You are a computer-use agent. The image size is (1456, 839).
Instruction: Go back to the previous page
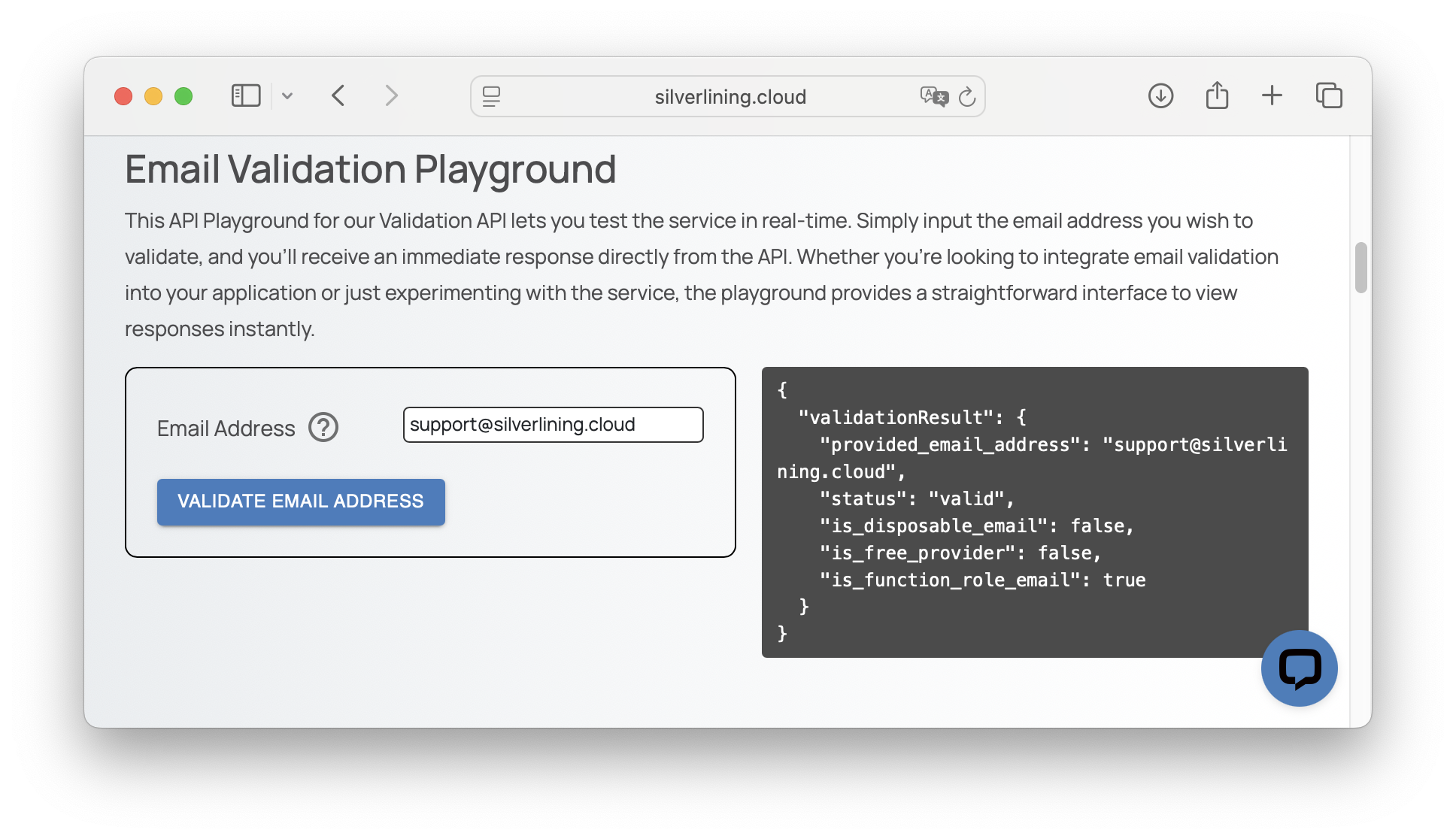pyautogui.click(x=338, y=96)
